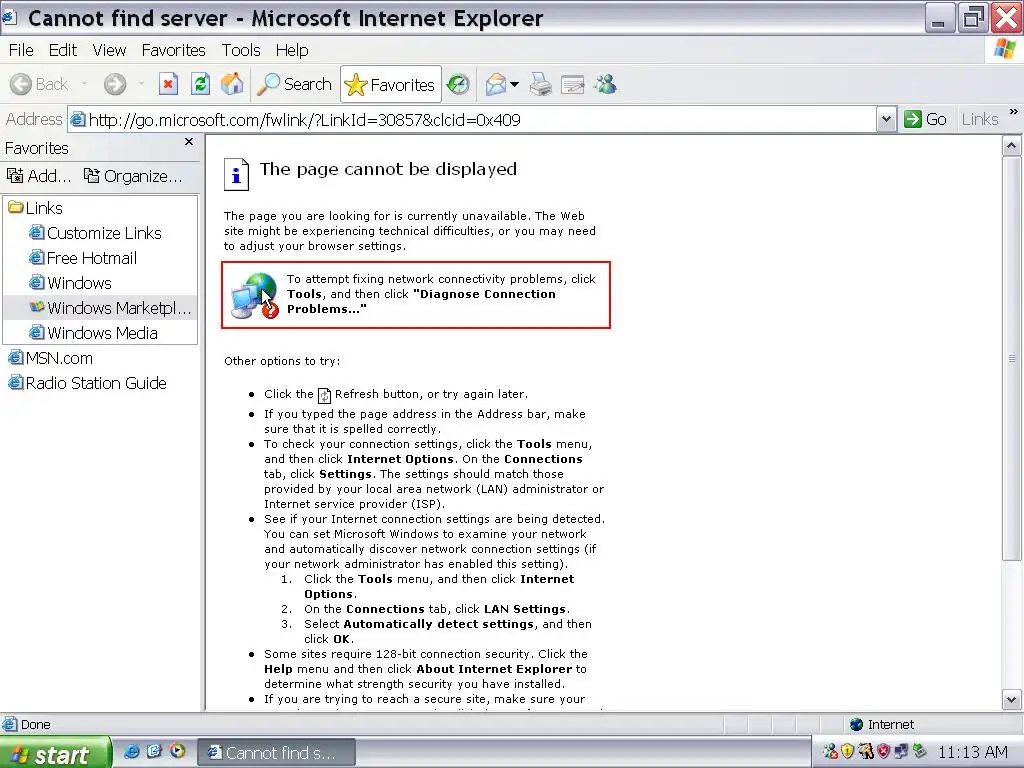
Task: Expand the Mail dropdown arrow
Action: 515,84
